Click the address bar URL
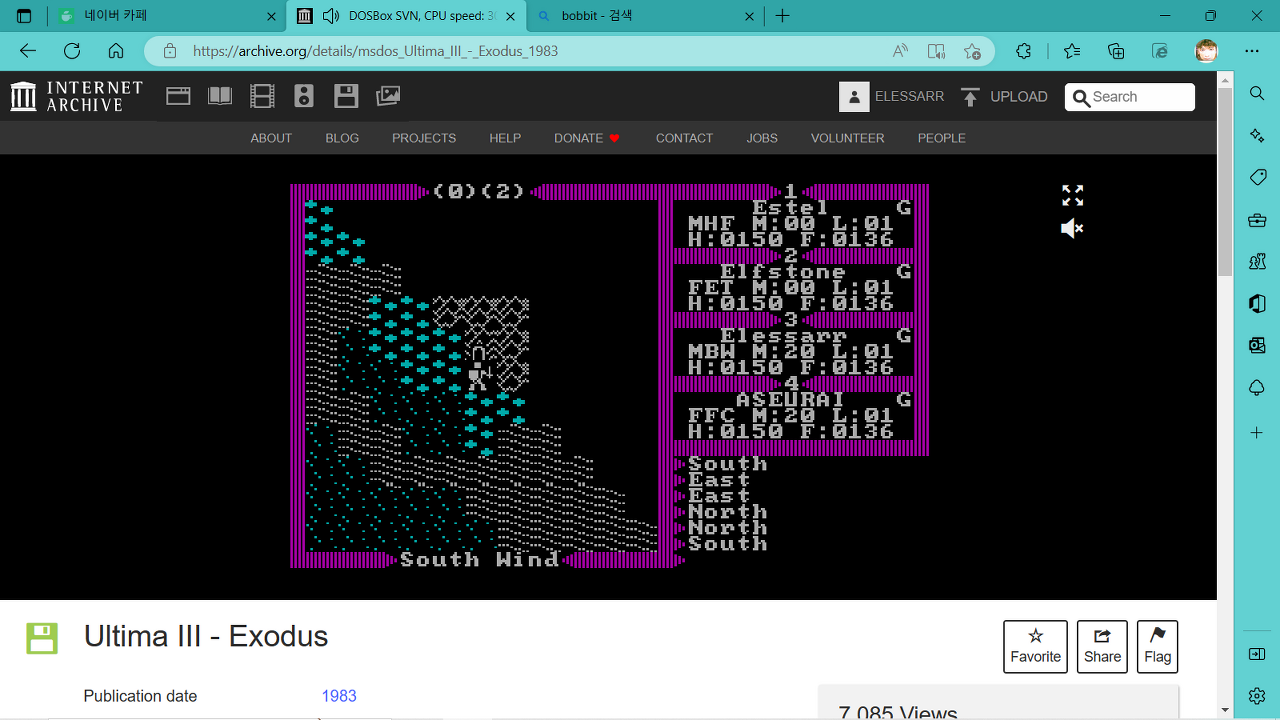Viewport: 1280px width, 720px height. tap(375, 51)
